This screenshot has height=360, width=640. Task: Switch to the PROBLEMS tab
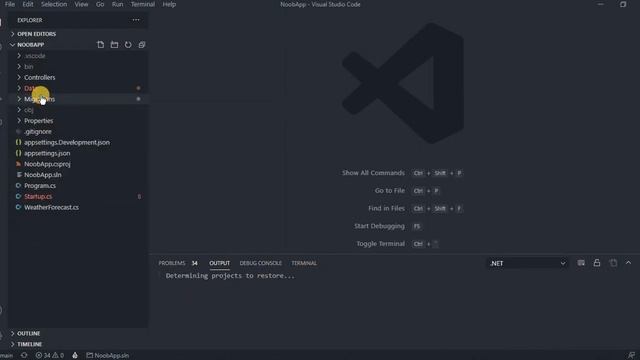178,263
